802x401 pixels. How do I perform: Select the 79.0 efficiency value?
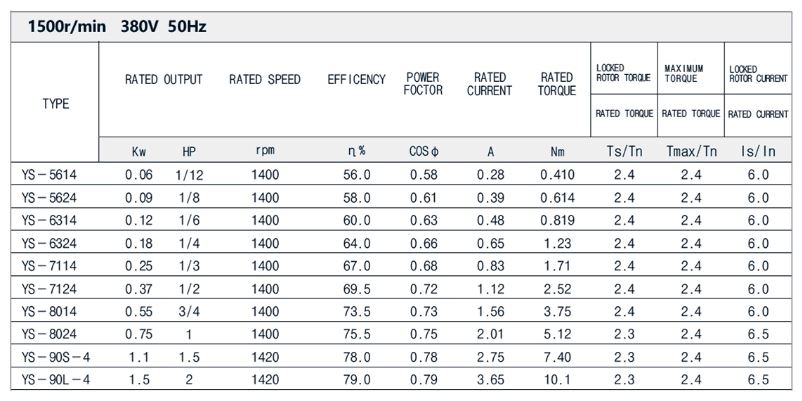click(x=357, y=380)
